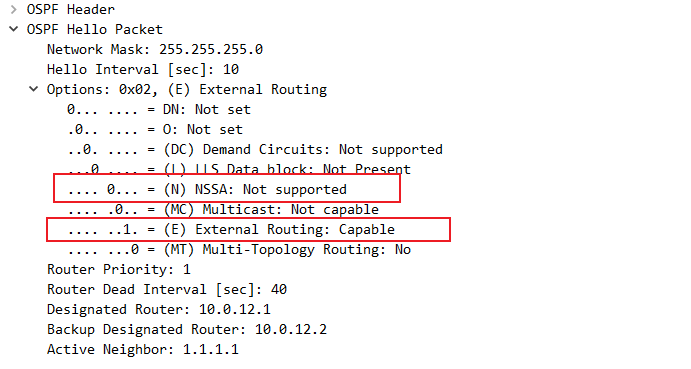The width and height of the screenshot is (691, 369).
Task: Select the DN: Not set bit row
Action: point(159,109)
